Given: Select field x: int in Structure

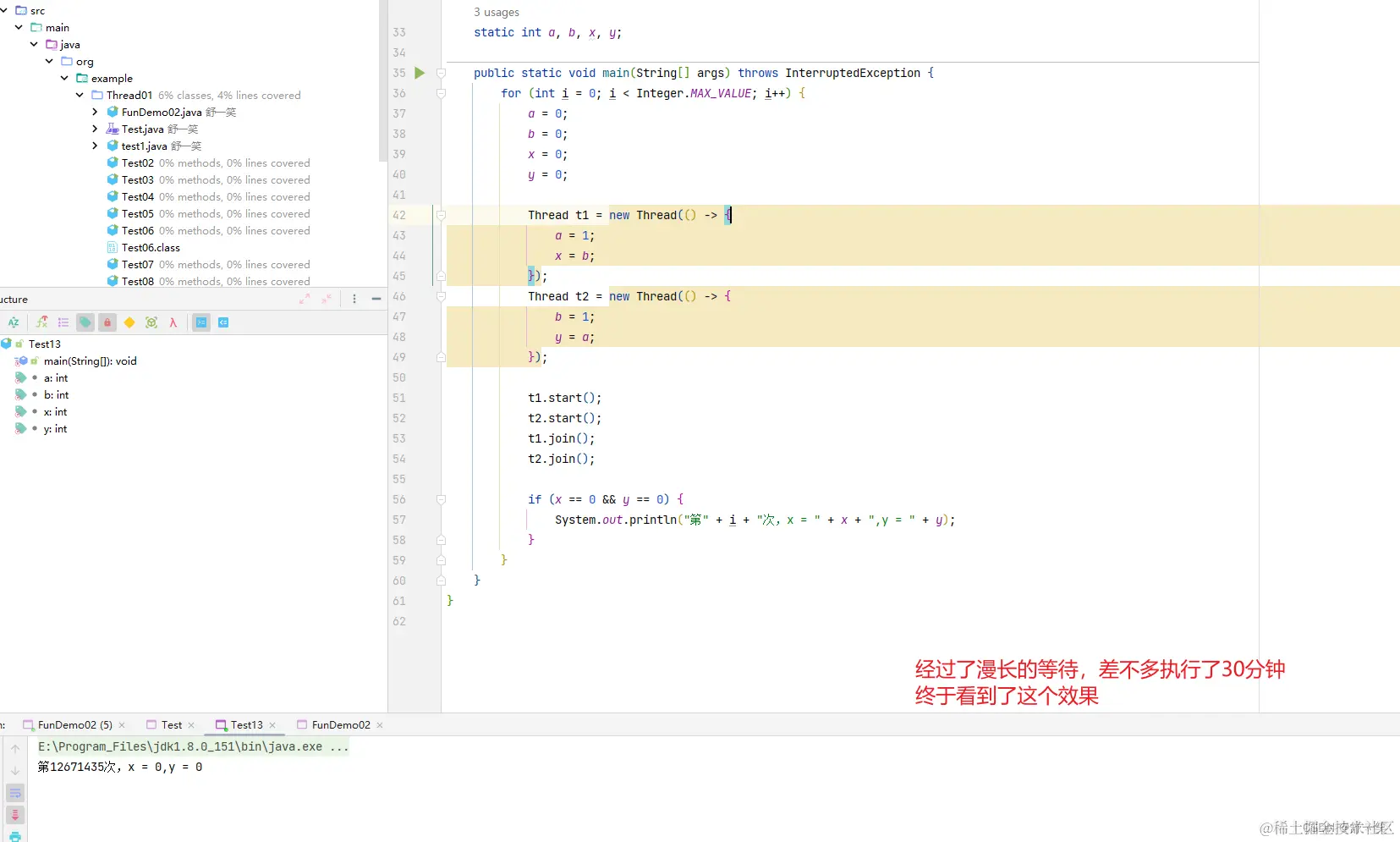Looking at the screenshot, I should pos(55,411).
